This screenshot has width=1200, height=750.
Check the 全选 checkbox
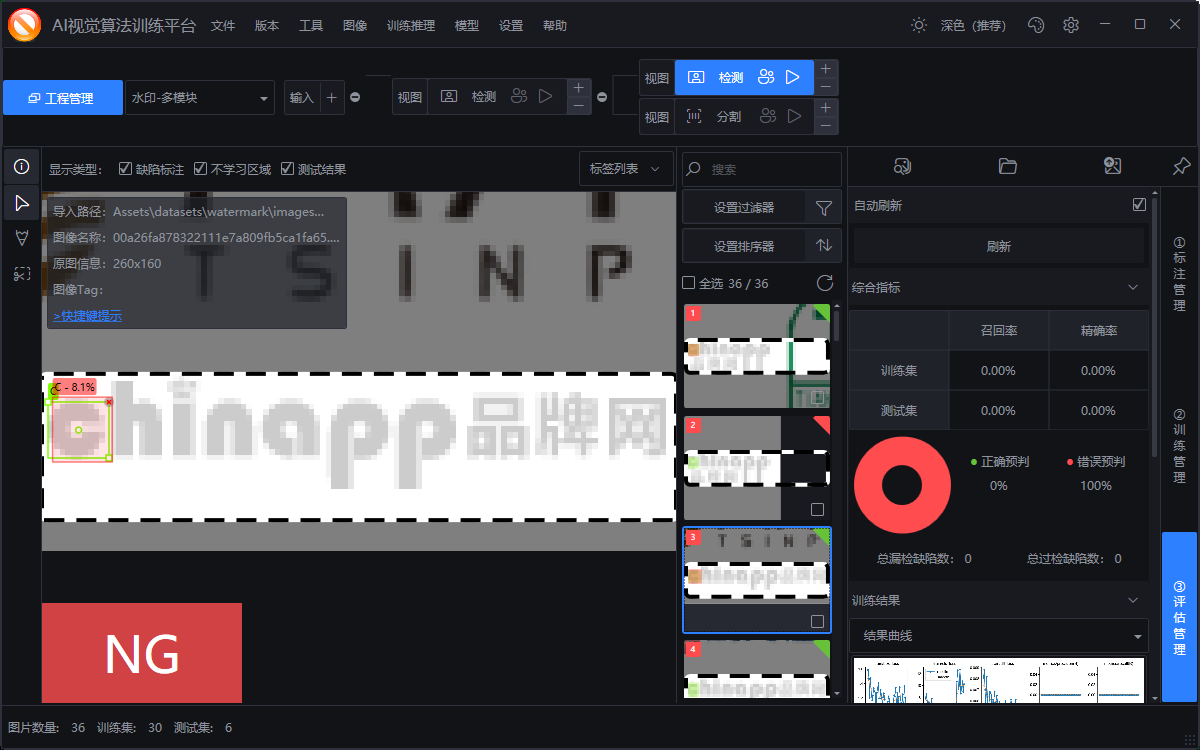coord(688,283)
